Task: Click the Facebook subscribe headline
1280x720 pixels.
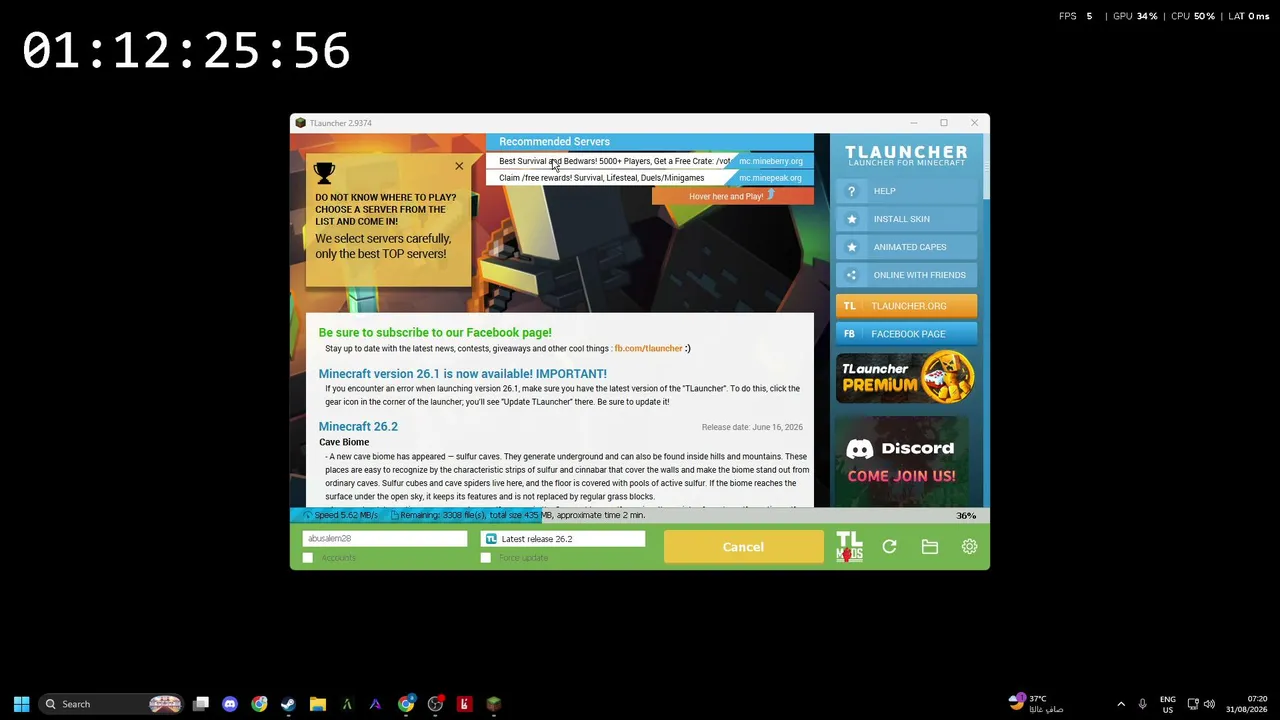Action: tap(435, 333)
